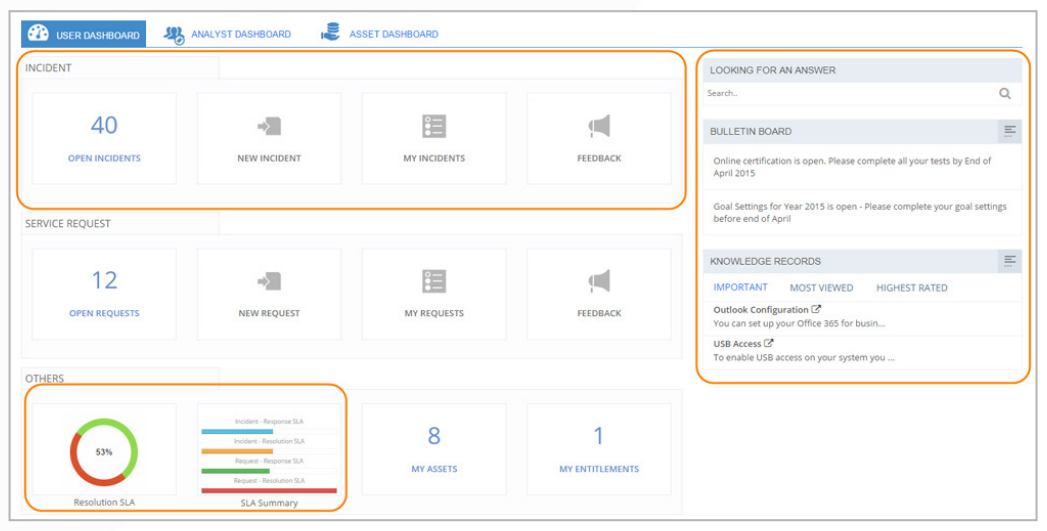Open the My Incidents list icon
The width and height of the screenshot is (1047, 531).
pos(434,126)
